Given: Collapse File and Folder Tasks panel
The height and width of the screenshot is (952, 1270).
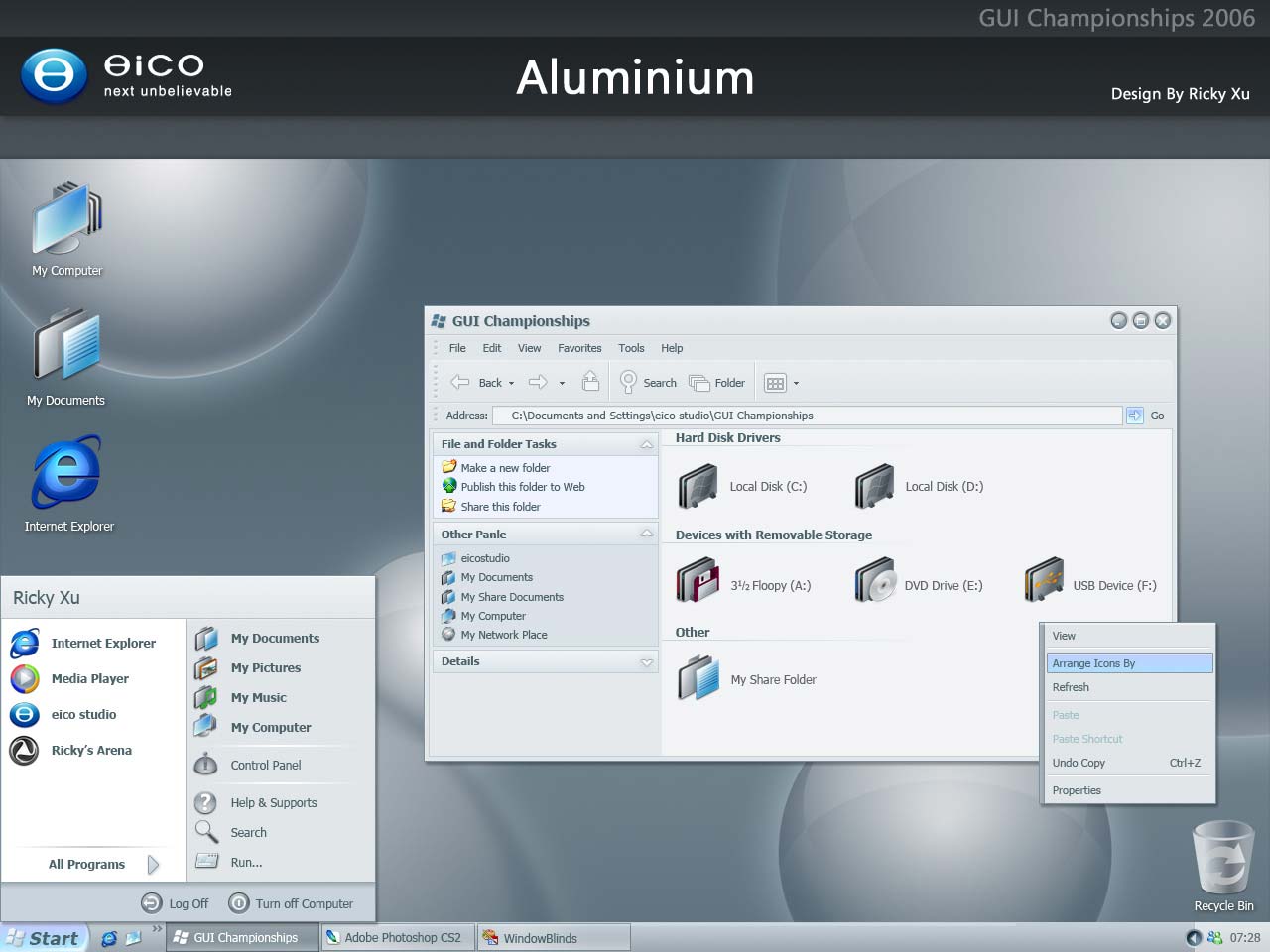Looking at the screenshot, I should coord(647,444).
